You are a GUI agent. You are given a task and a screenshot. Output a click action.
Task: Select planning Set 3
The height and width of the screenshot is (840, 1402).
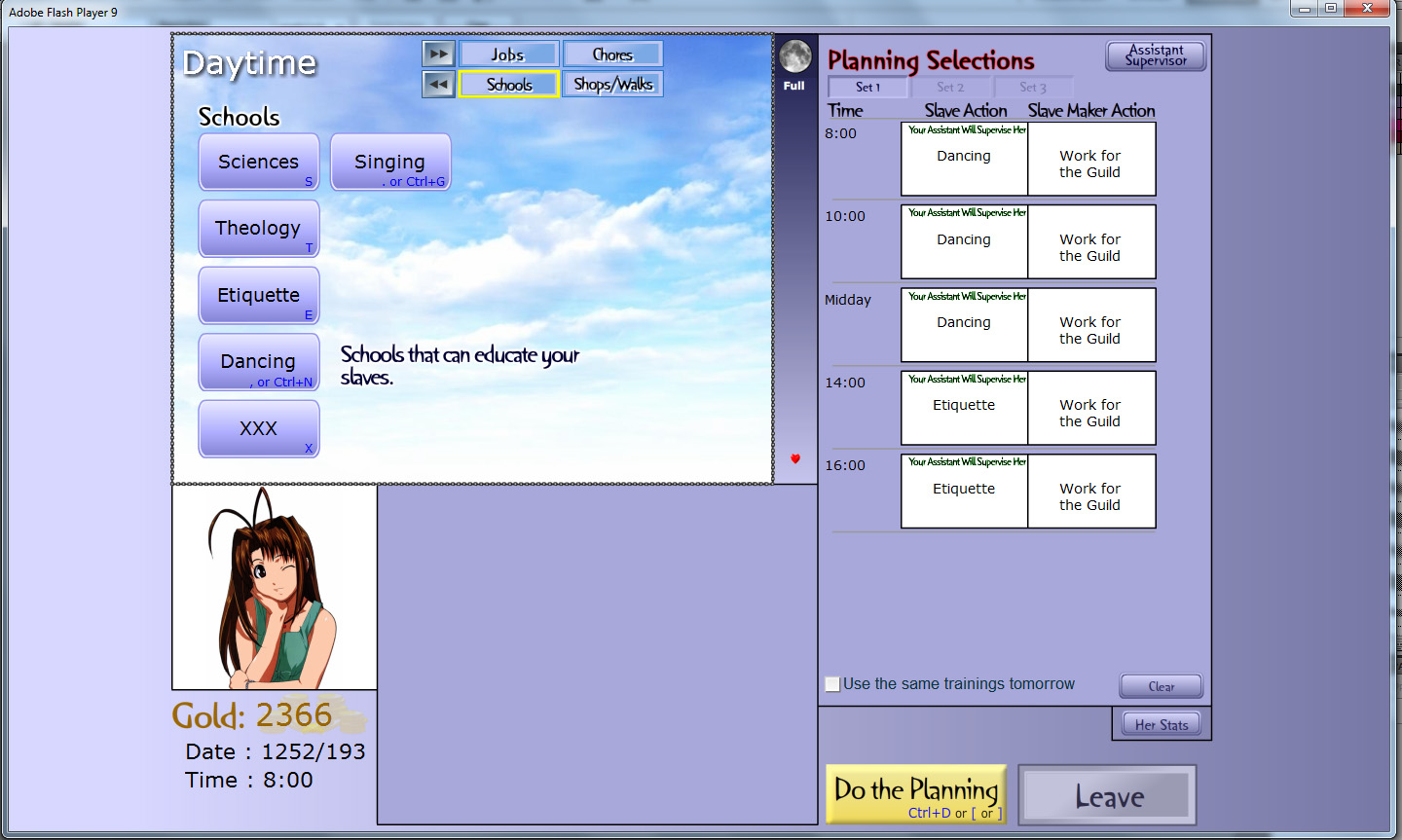pos(1032,87)
